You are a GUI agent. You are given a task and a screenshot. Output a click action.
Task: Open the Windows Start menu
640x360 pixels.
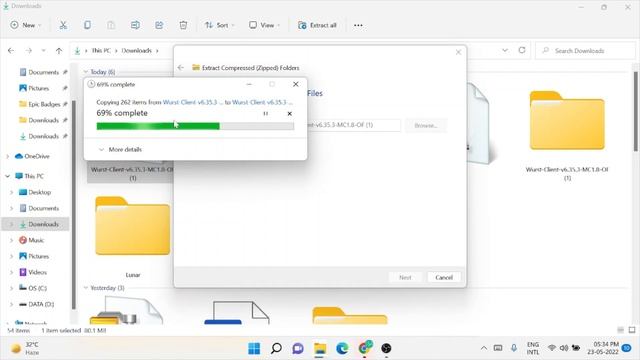pos(254,348)
